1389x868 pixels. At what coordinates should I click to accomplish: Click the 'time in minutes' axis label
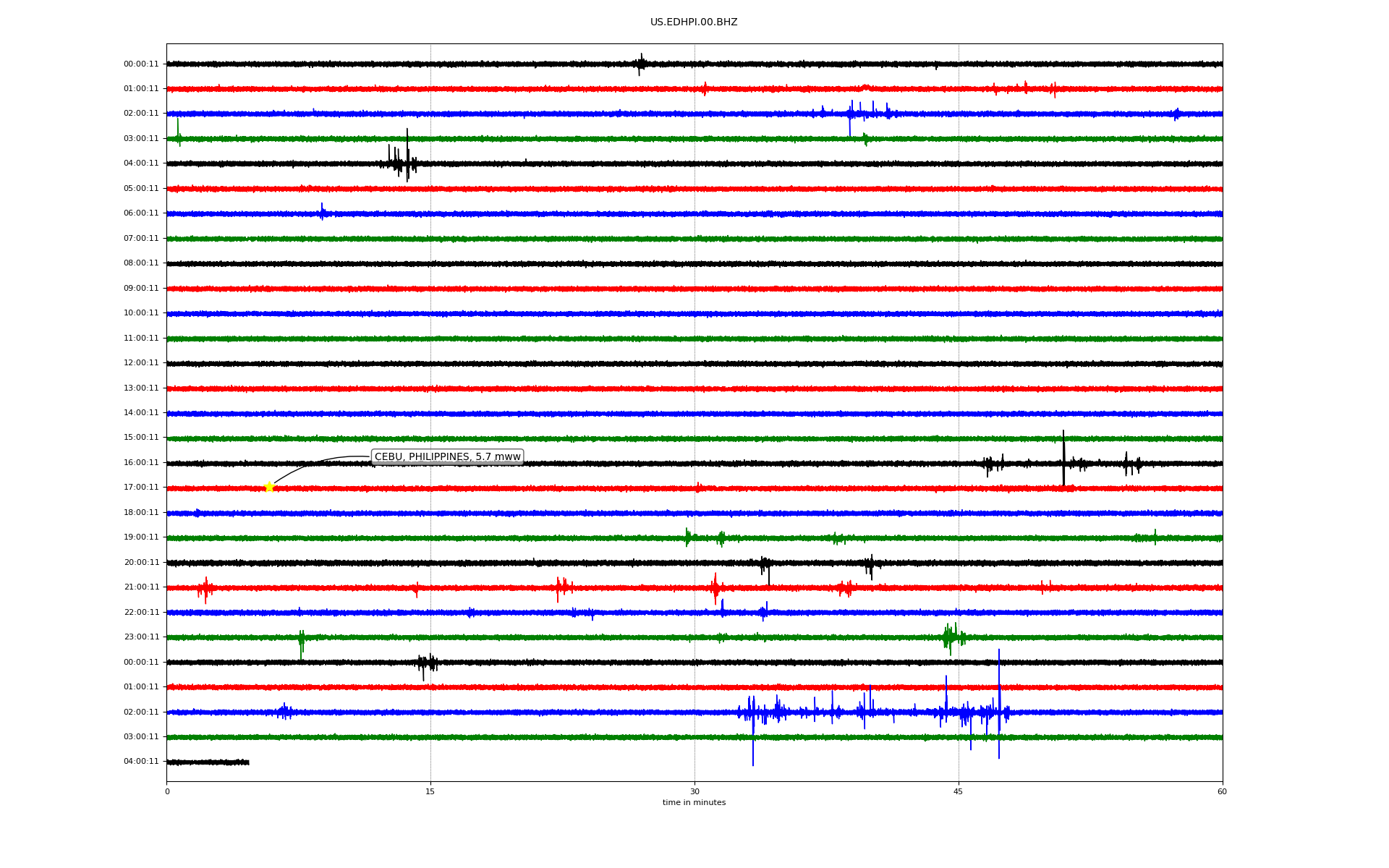click(693, 803)
